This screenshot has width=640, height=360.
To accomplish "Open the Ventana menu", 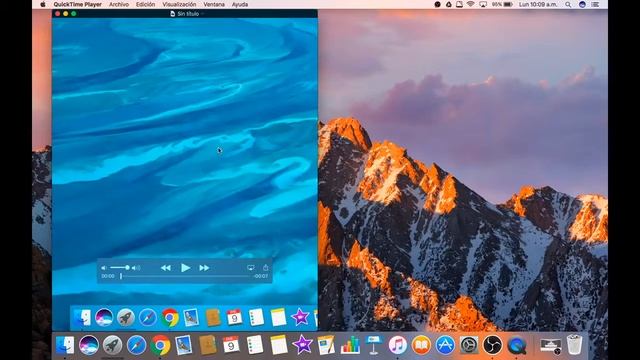I will coord(214,4).
